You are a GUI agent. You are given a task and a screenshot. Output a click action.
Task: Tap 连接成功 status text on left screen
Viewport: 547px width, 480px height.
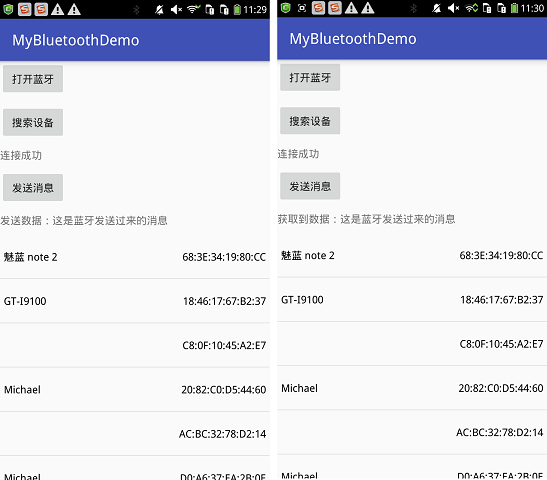click(21, 155)
